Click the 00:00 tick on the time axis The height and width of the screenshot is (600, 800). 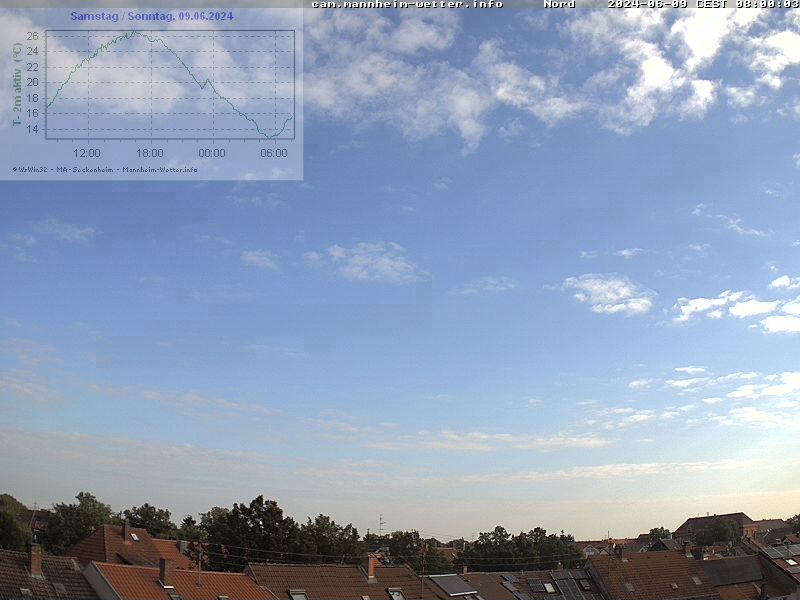click(x=212, y=153)
